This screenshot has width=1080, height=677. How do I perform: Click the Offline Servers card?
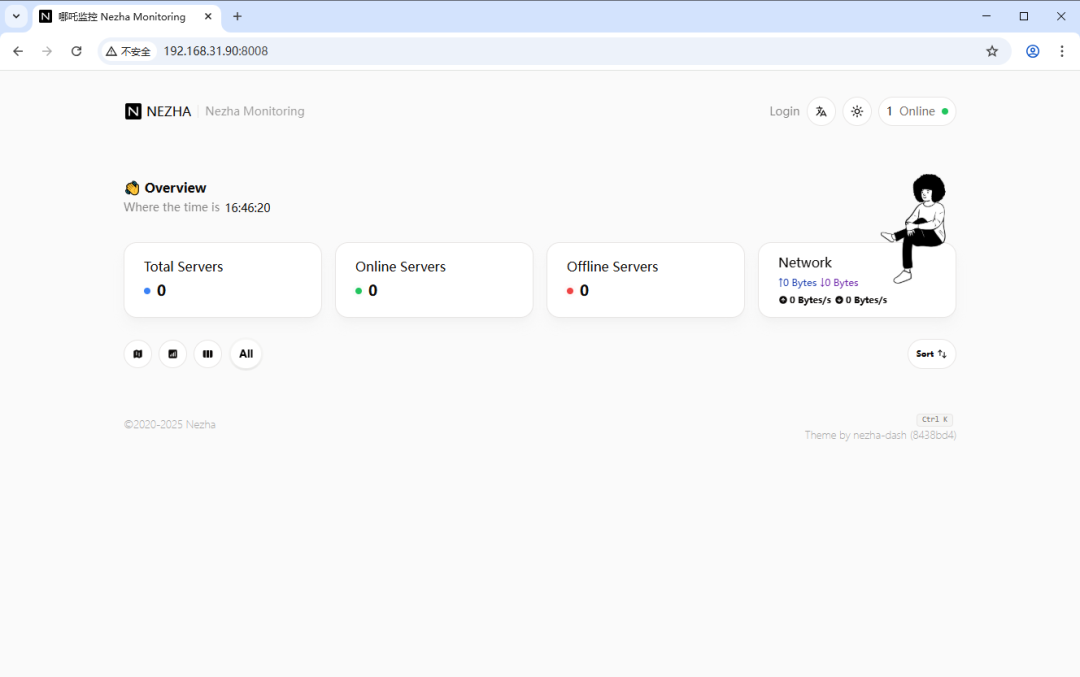tap(645, 280)
